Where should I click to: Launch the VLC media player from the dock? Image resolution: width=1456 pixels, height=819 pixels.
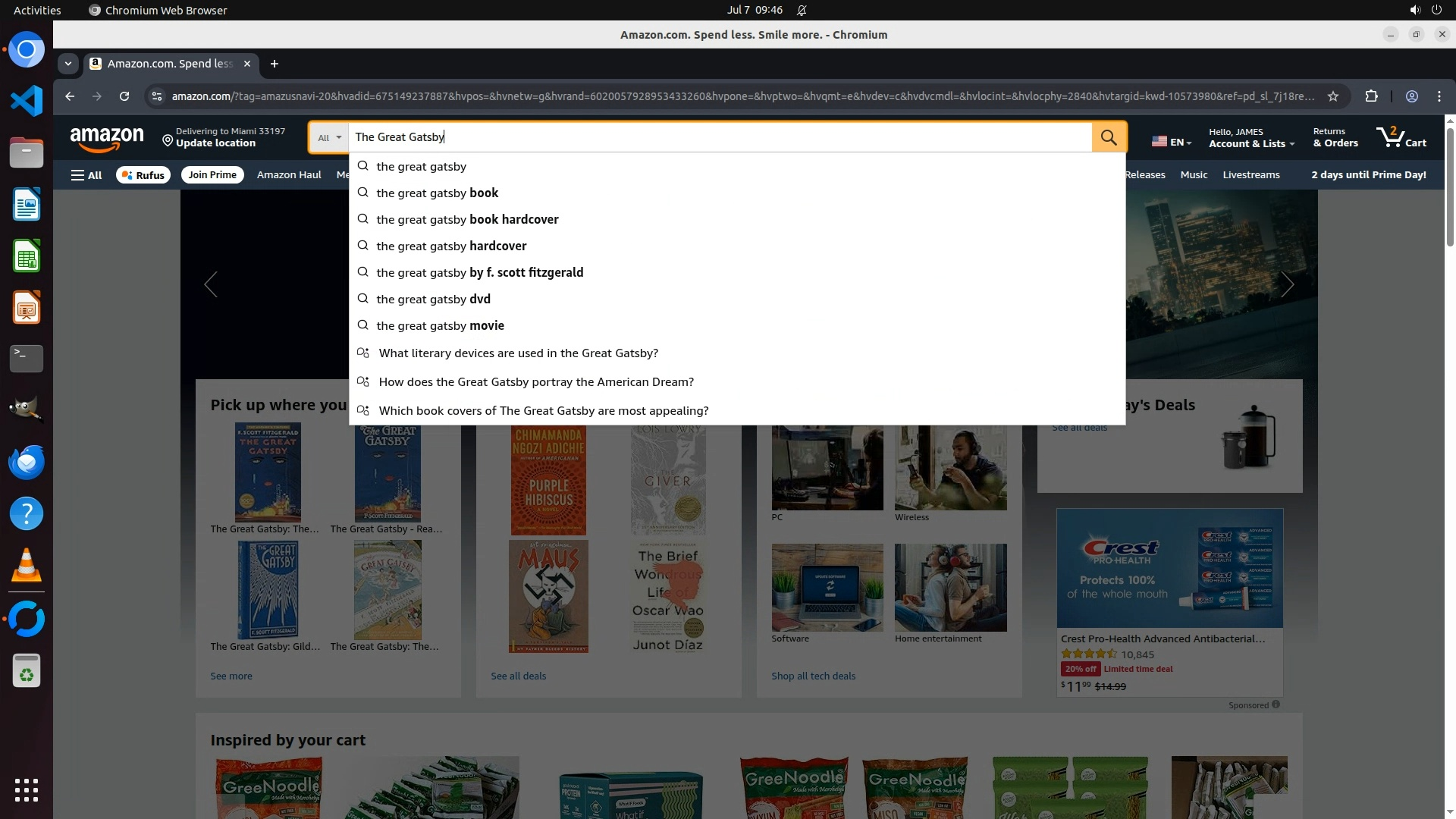coord(27,566)
